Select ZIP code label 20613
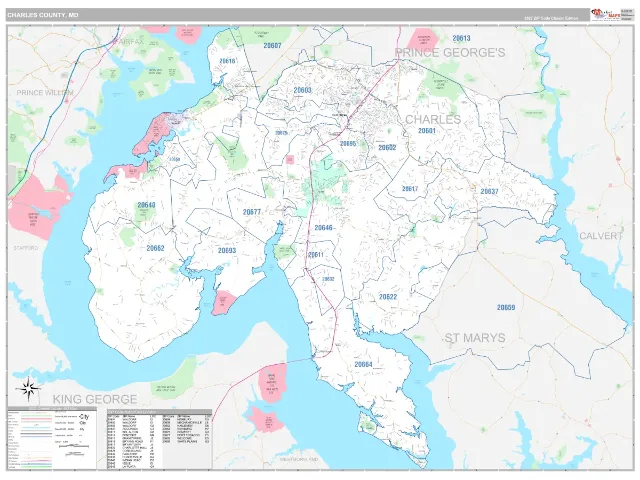Image resolution: width=640 pixels, height=480 pixels. [x=461, y=38]
